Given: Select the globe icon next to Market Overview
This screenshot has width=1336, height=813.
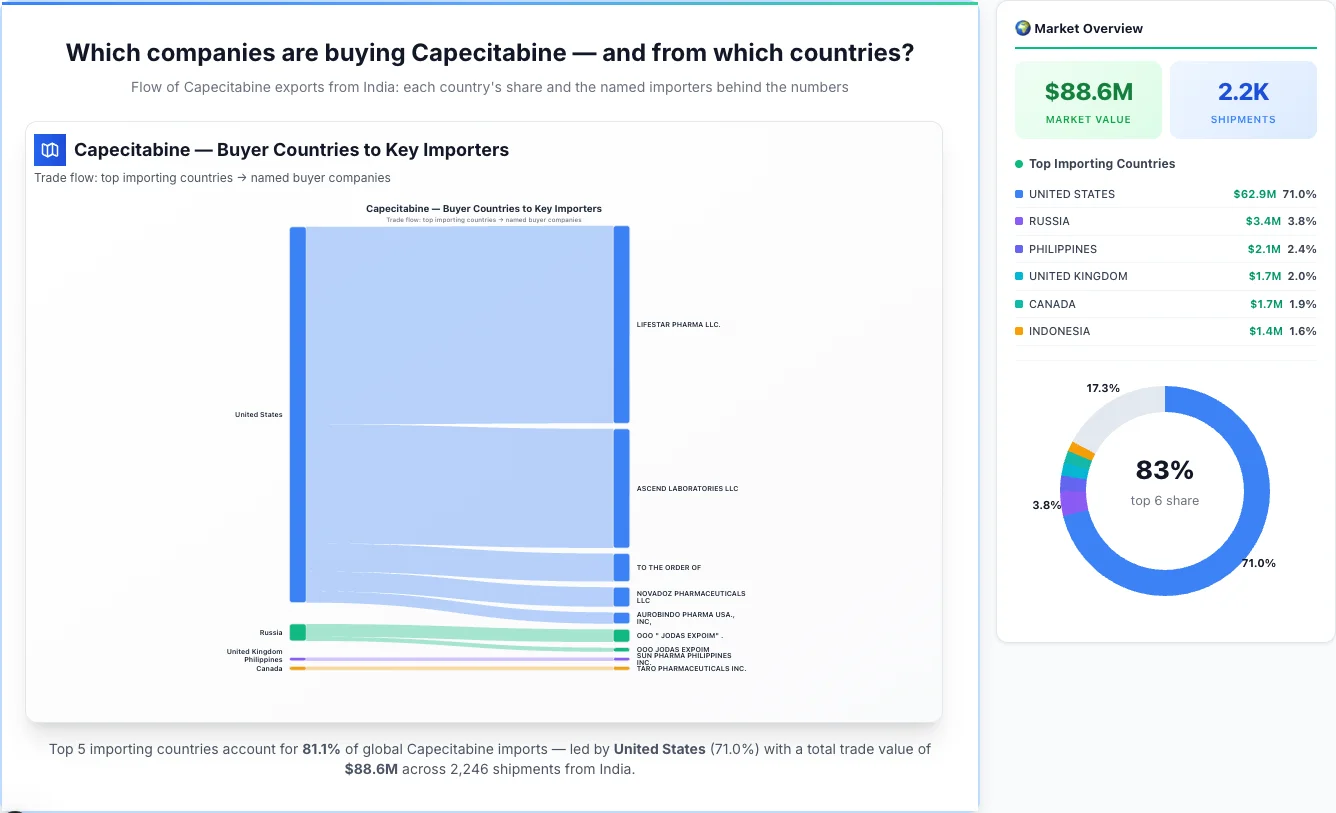Looking at the screenshot, I should [1022, 28].
